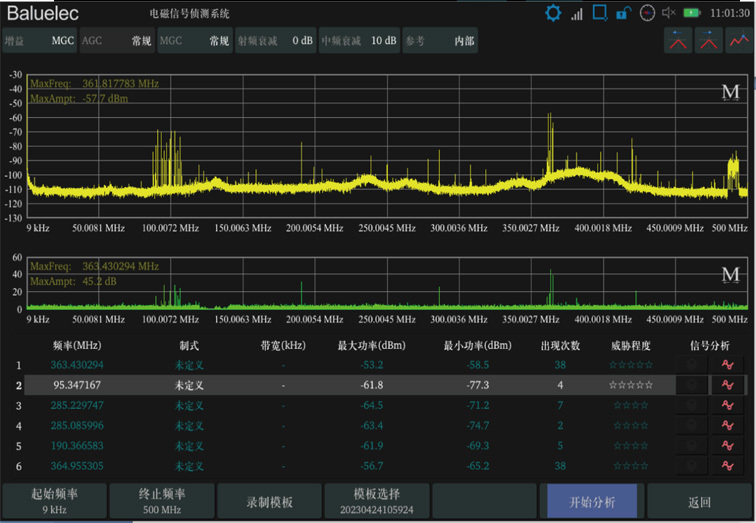Click the compass icon in status bar
This screenshot has width=756, height=523.
647,13
